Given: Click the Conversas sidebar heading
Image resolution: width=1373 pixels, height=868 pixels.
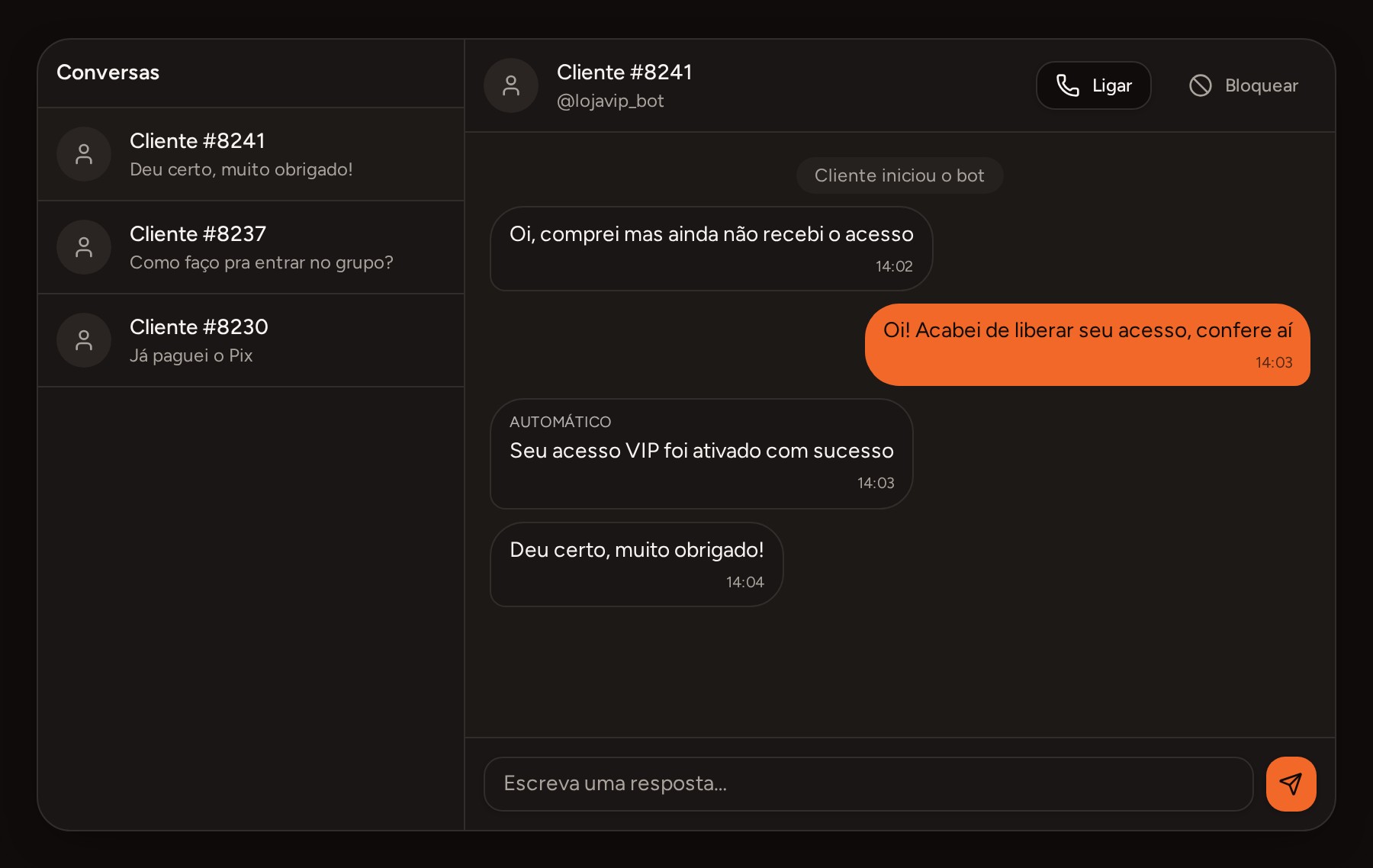Looking at the screenshot, I should (x=108, y=72).
